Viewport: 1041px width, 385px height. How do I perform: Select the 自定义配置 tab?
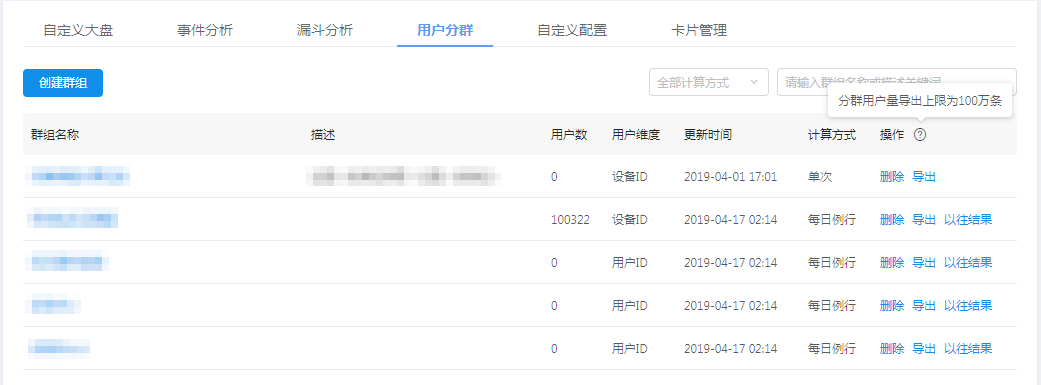[572, 31]
